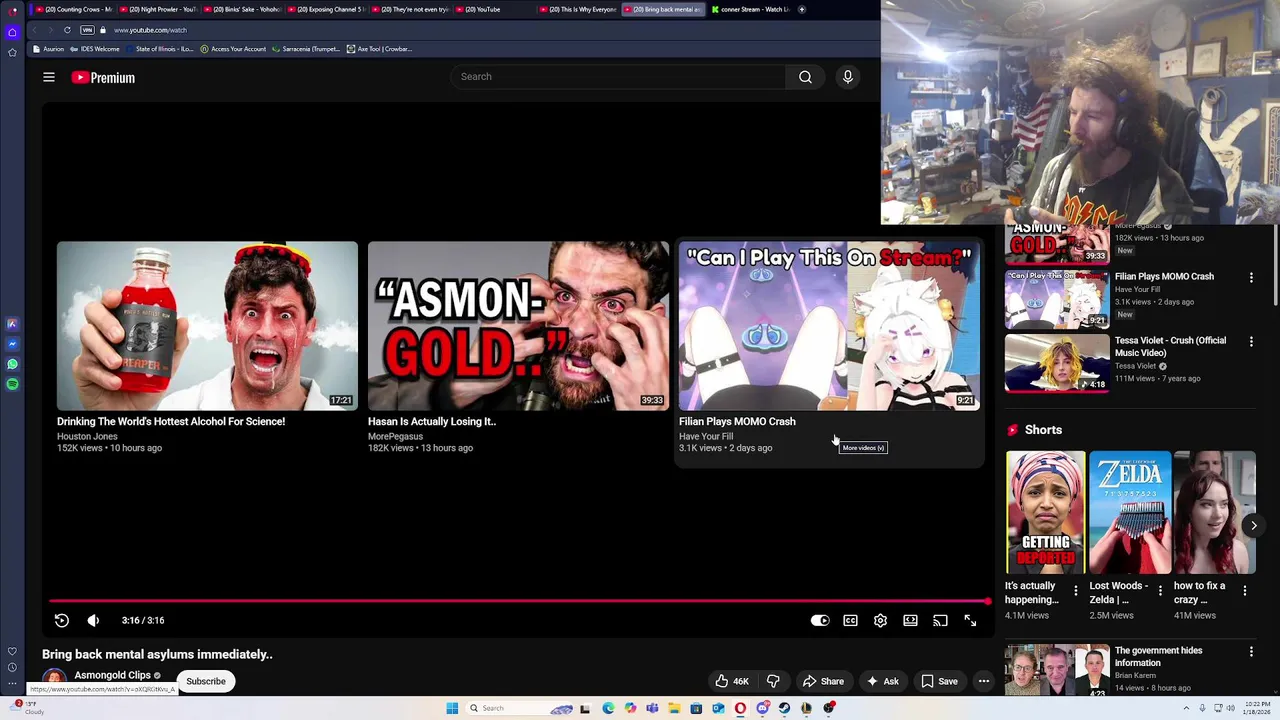Focus the YouTube search field
1280x720 pixels.
pos(618,77)
